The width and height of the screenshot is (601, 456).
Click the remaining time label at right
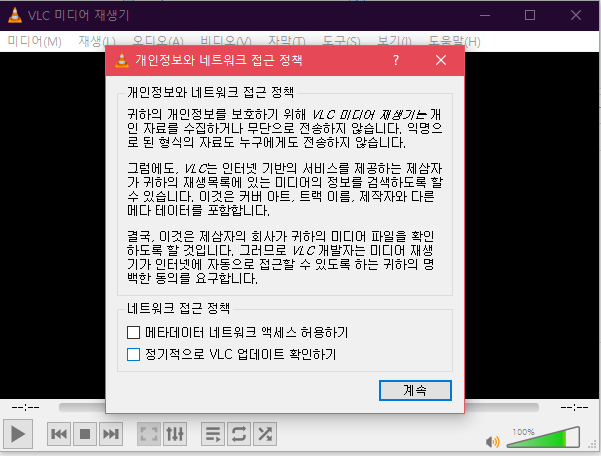[x=574, y=407]
